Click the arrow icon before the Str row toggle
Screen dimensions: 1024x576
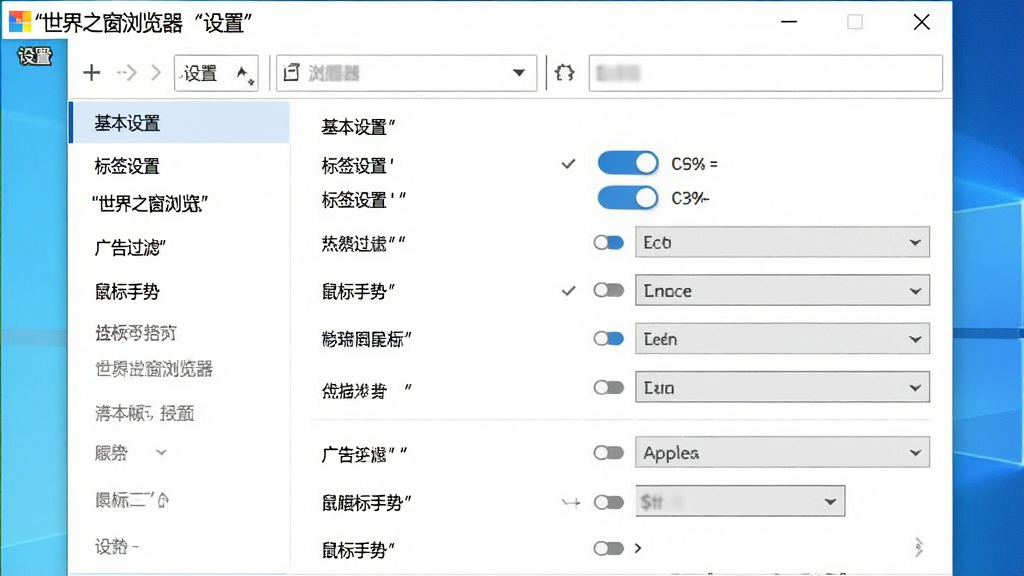(x=571, y=502)
